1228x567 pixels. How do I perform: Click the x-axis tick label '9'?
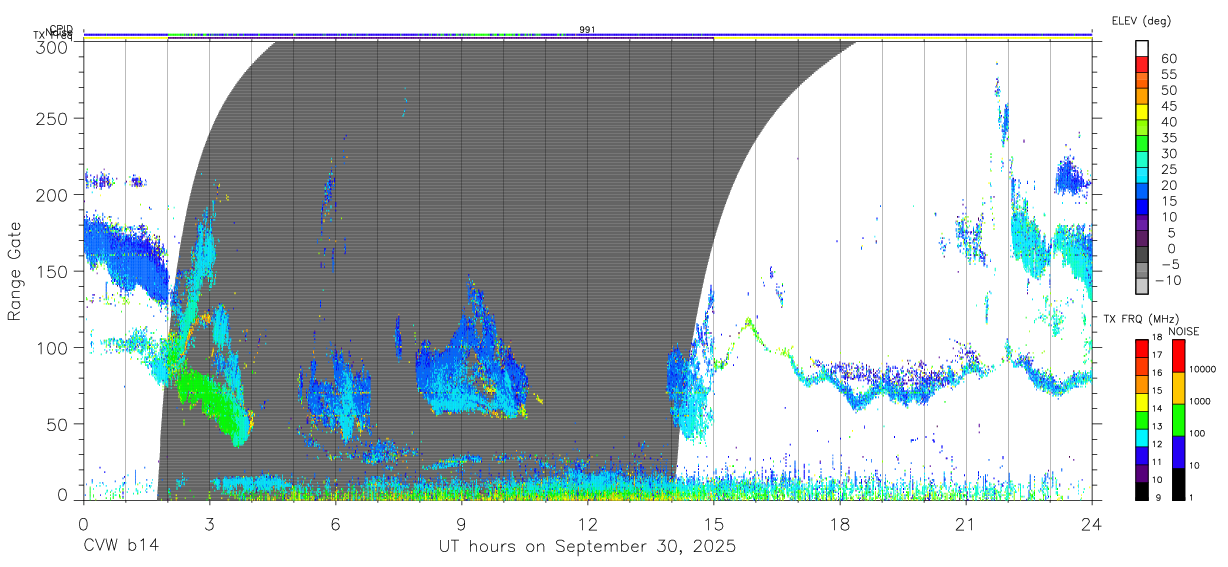point(461,522)
